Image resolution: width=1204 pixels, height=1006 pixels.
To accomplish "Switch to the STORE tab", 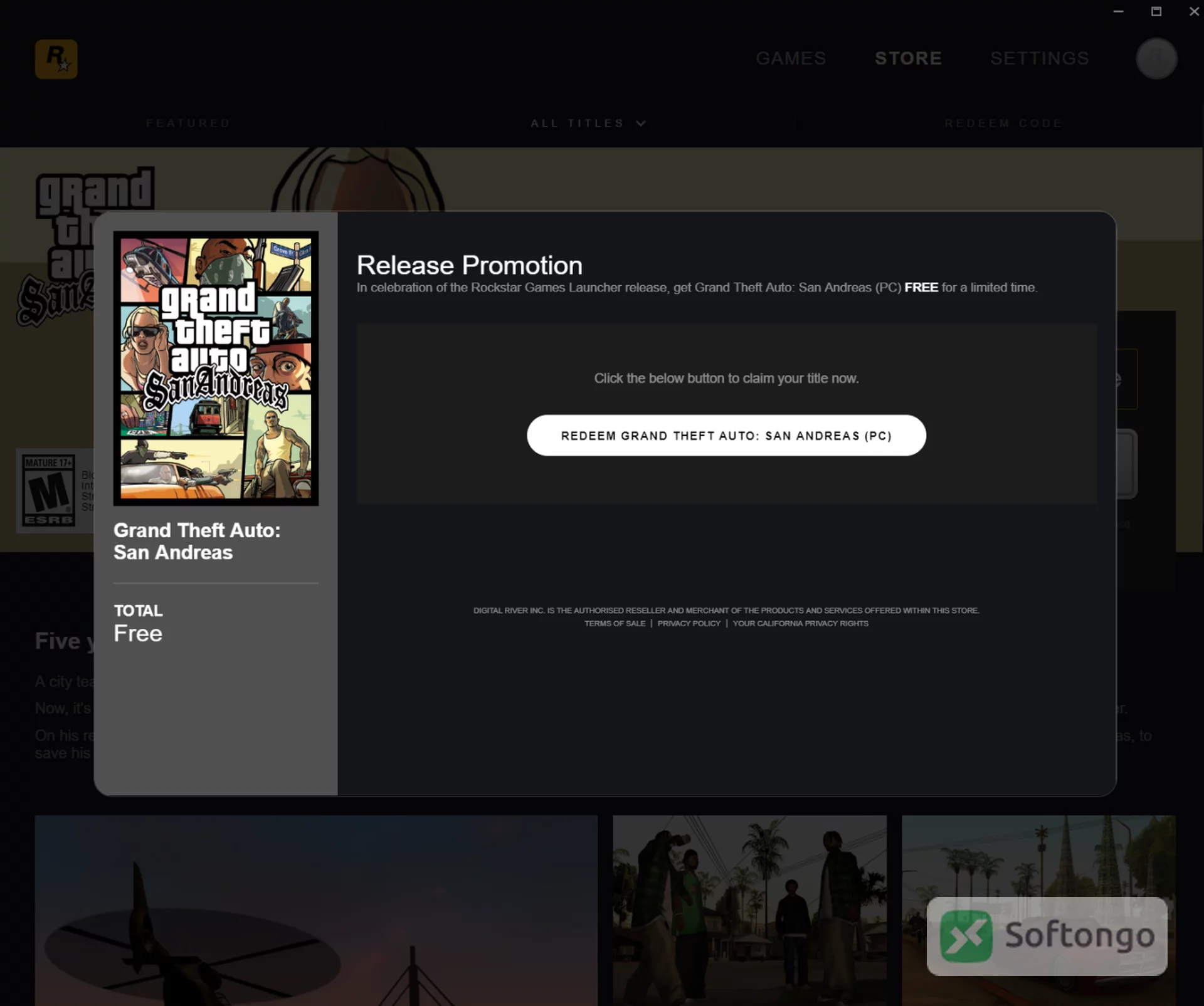I will point(908,58).
